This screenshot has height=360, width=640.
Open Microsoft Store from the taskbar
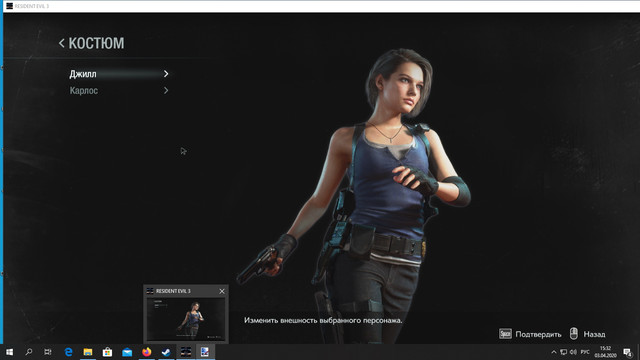click(107, 352)
